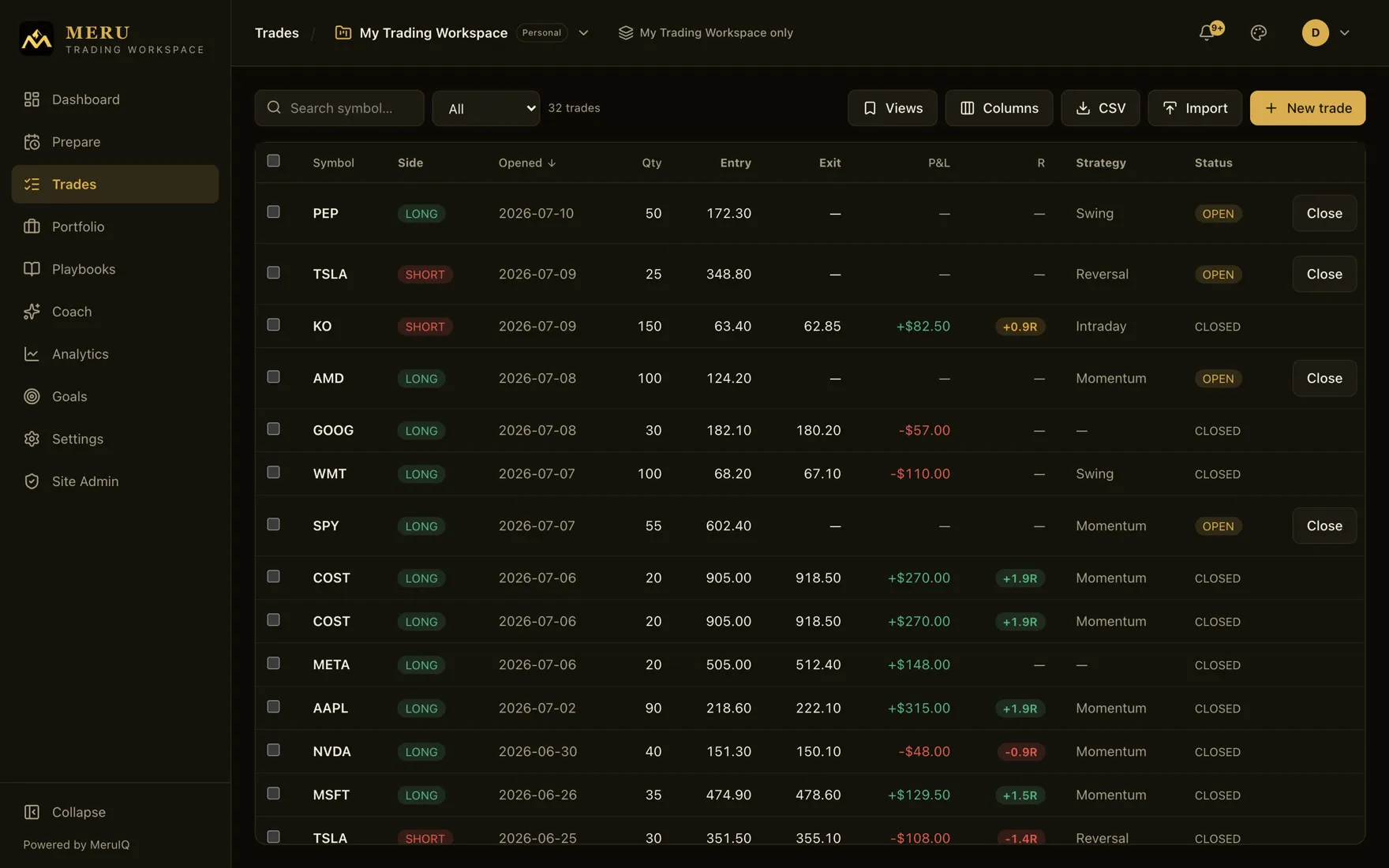The height and width of the screenshot is (868, 1389).
Task: Click the Status column header
Action: (x=1213, y=163)
